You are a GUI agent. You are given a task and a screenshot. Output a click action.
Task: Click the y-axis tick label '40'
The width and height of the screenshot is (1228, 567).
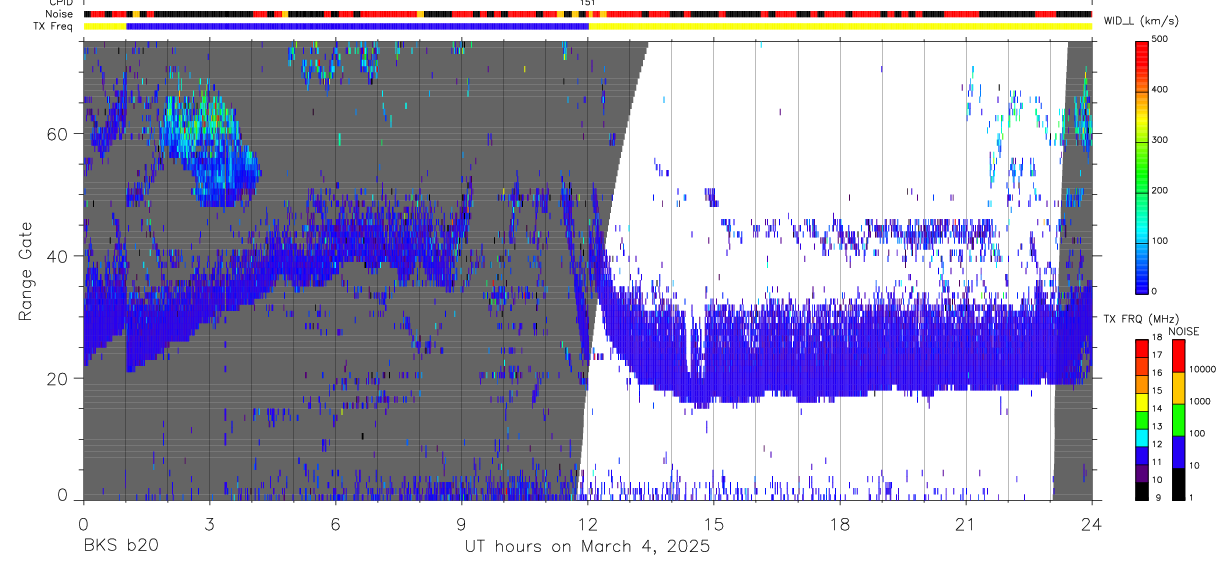click(x=58, y=256)
